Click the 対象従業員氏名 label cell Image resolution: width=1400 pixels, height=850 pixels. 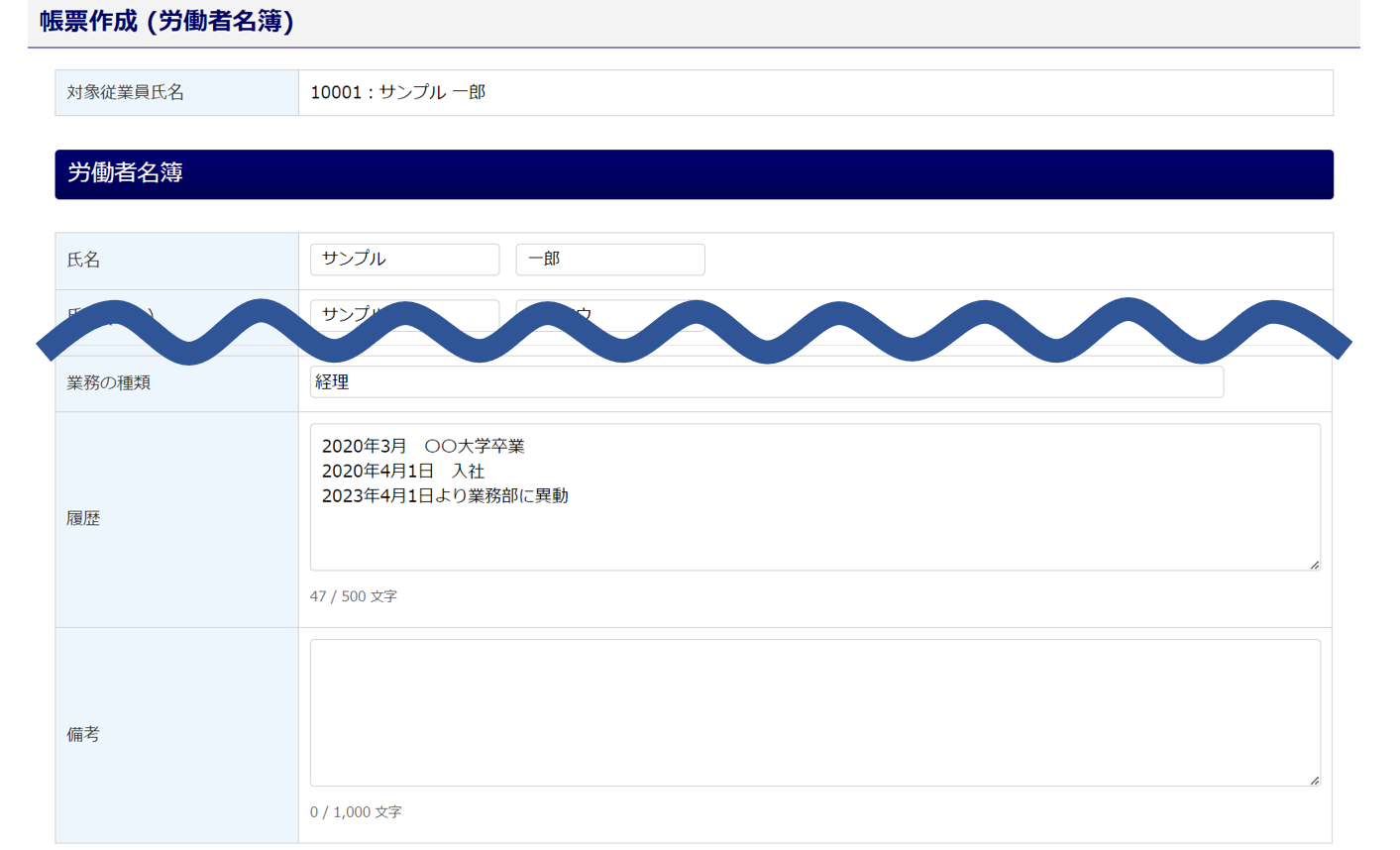coord(126,92)
